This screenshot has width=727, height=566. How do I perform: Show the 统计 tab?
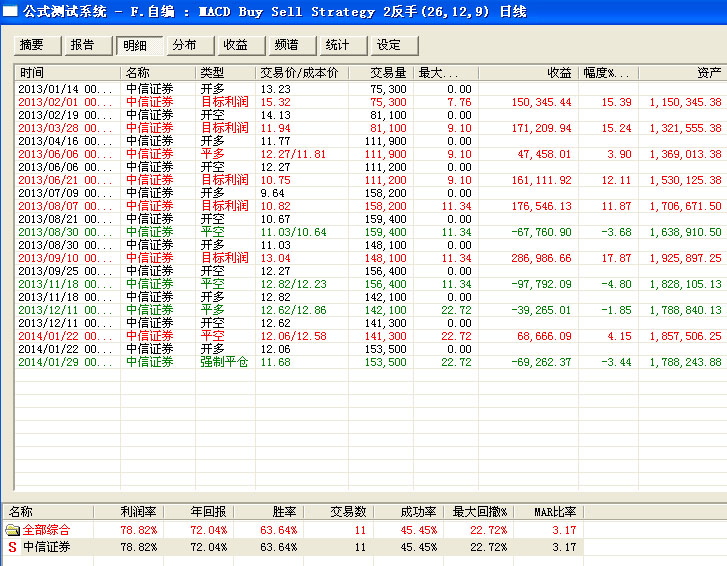tap(344, 45)
